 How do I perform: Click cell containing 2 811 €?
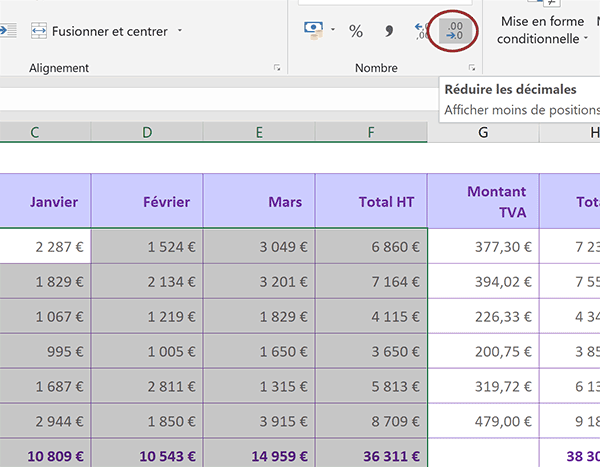point(147,386)
